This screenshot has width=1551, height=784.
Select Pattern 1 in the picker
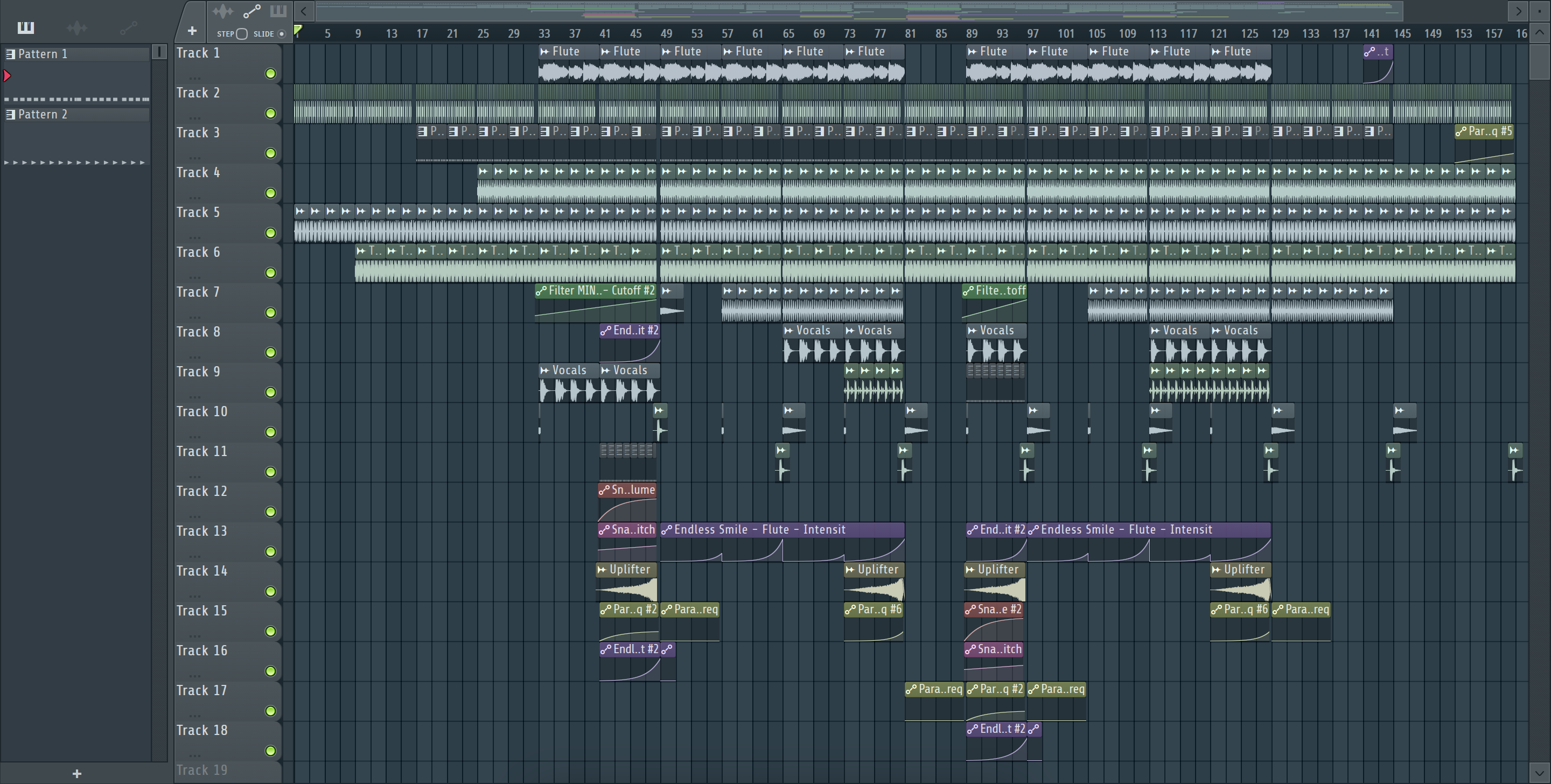coord(77,54)
